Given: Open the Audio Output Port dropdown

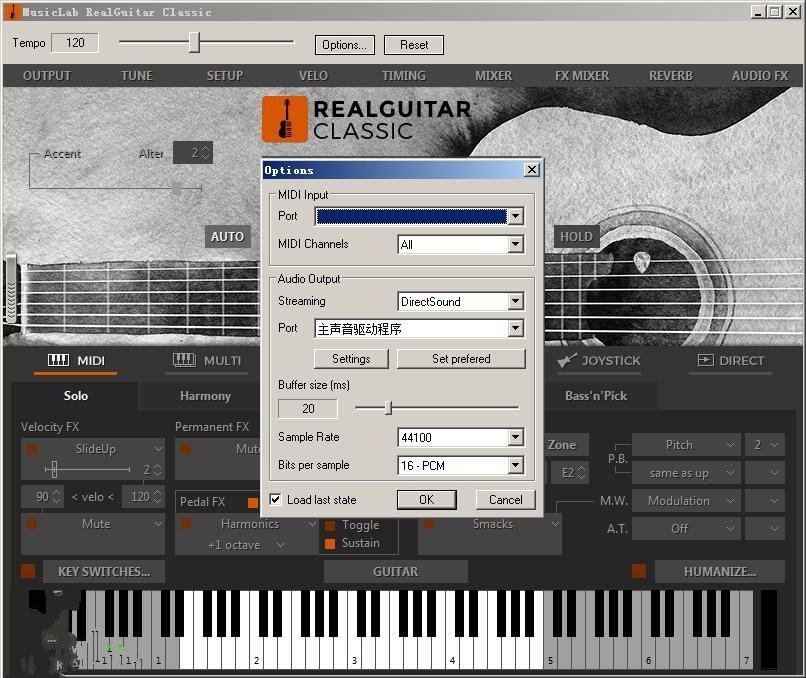Looking at the screenshot, I should click(516, 328).
